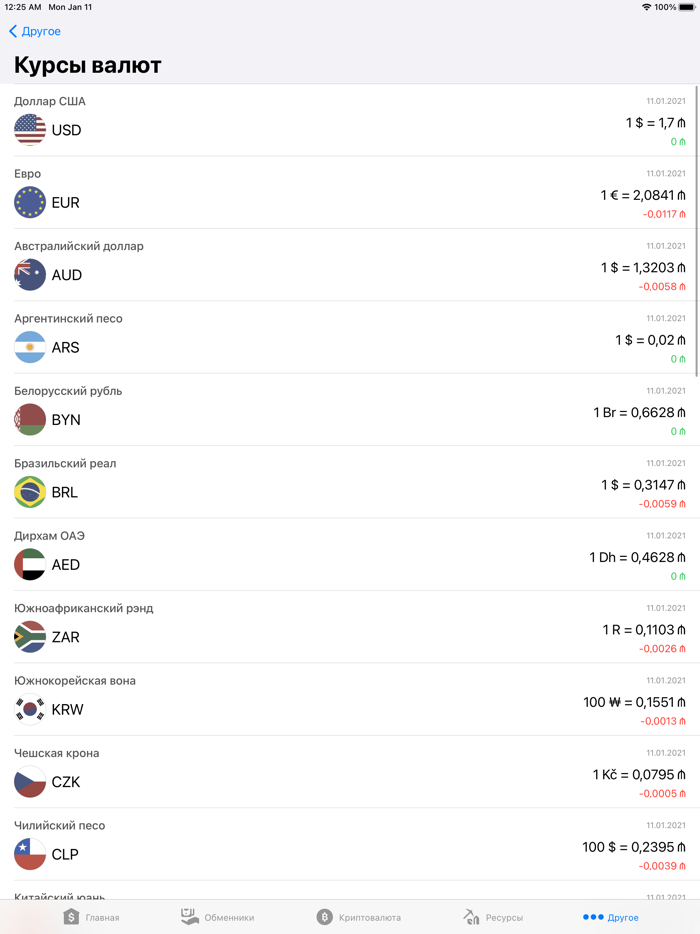Click the vertical scrollbar on the right

pyautogui.click(x=696, y=230)
